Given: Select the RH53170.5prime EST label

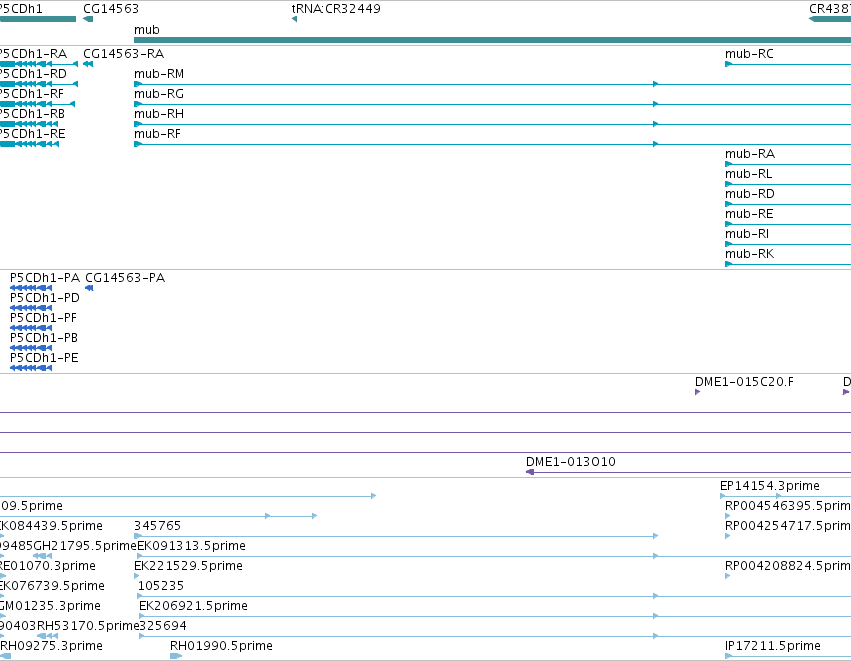Looking at the screenshot, I should click(88, 626).
